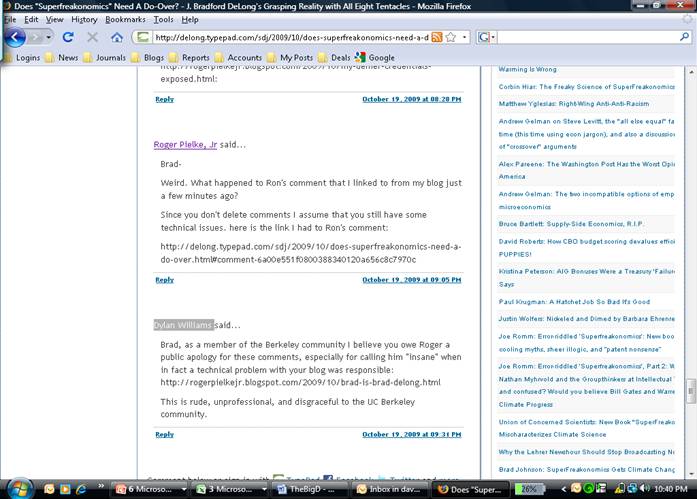This screenshot has height=499, width=697.
Task: Click the volume speaker tray icon
Action: tap(644, 489)
